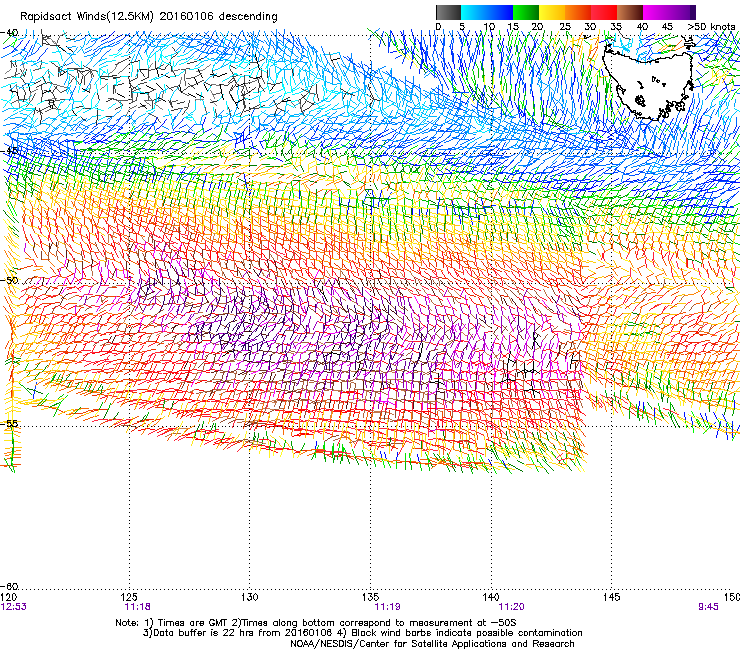
Task: Click the green 15-20 knots legend swatch
Action: pyautogui.click(x=526, y=12)
